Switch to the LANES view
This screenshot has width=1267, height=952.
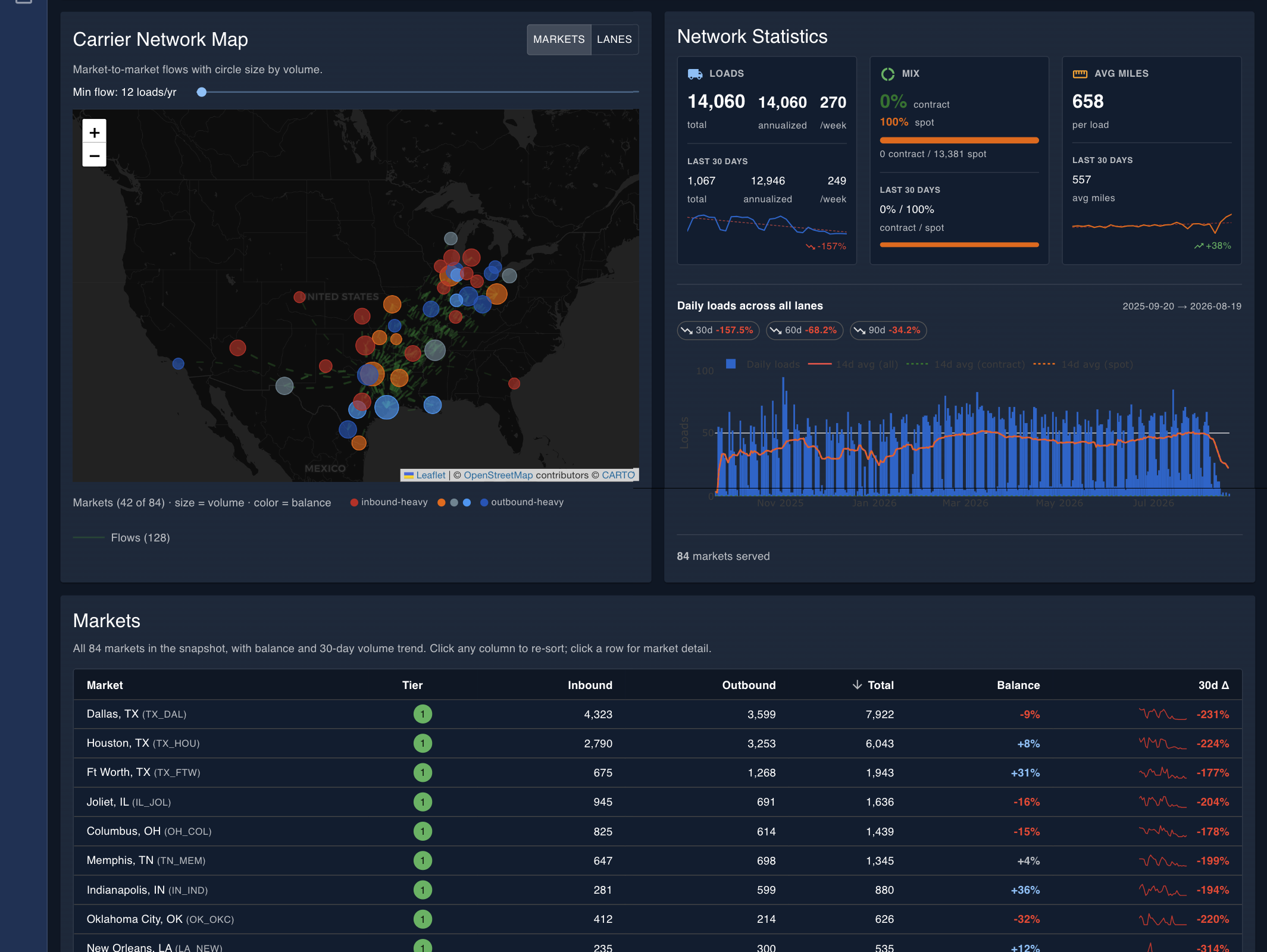tap(614, 39)
